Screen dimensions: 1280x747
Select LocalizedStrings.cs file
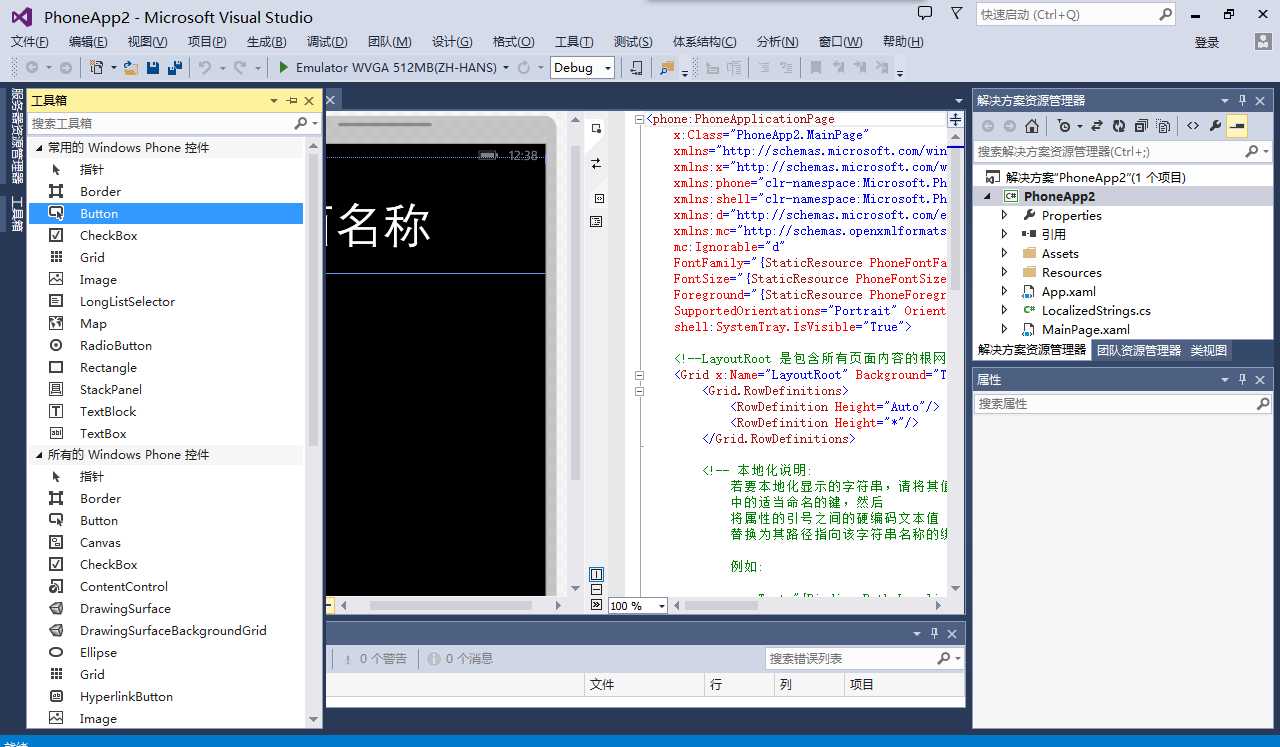(1096, 310)
